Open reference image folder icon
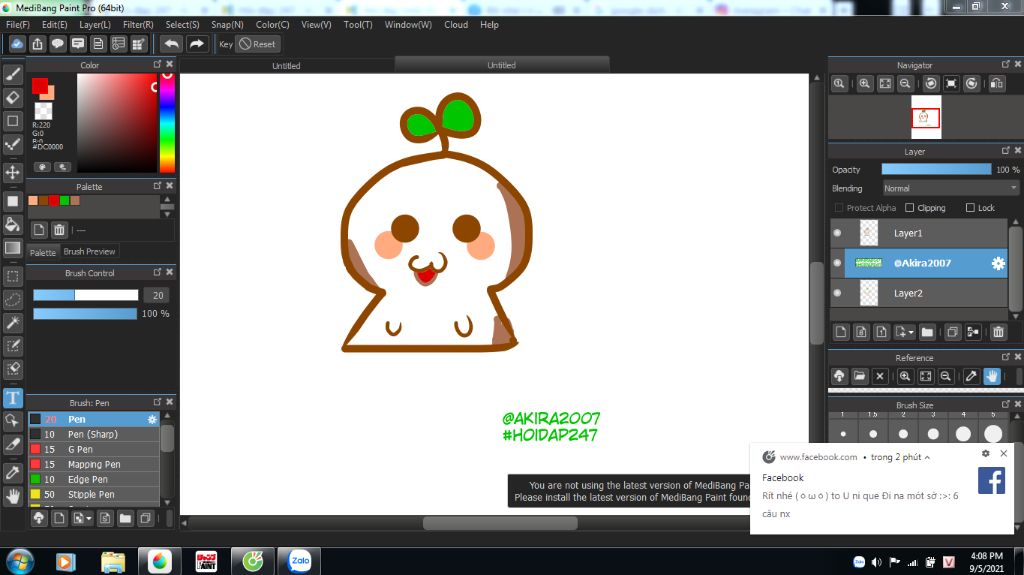The width and height of the screenshot is (1024, 575). [859, 376]
